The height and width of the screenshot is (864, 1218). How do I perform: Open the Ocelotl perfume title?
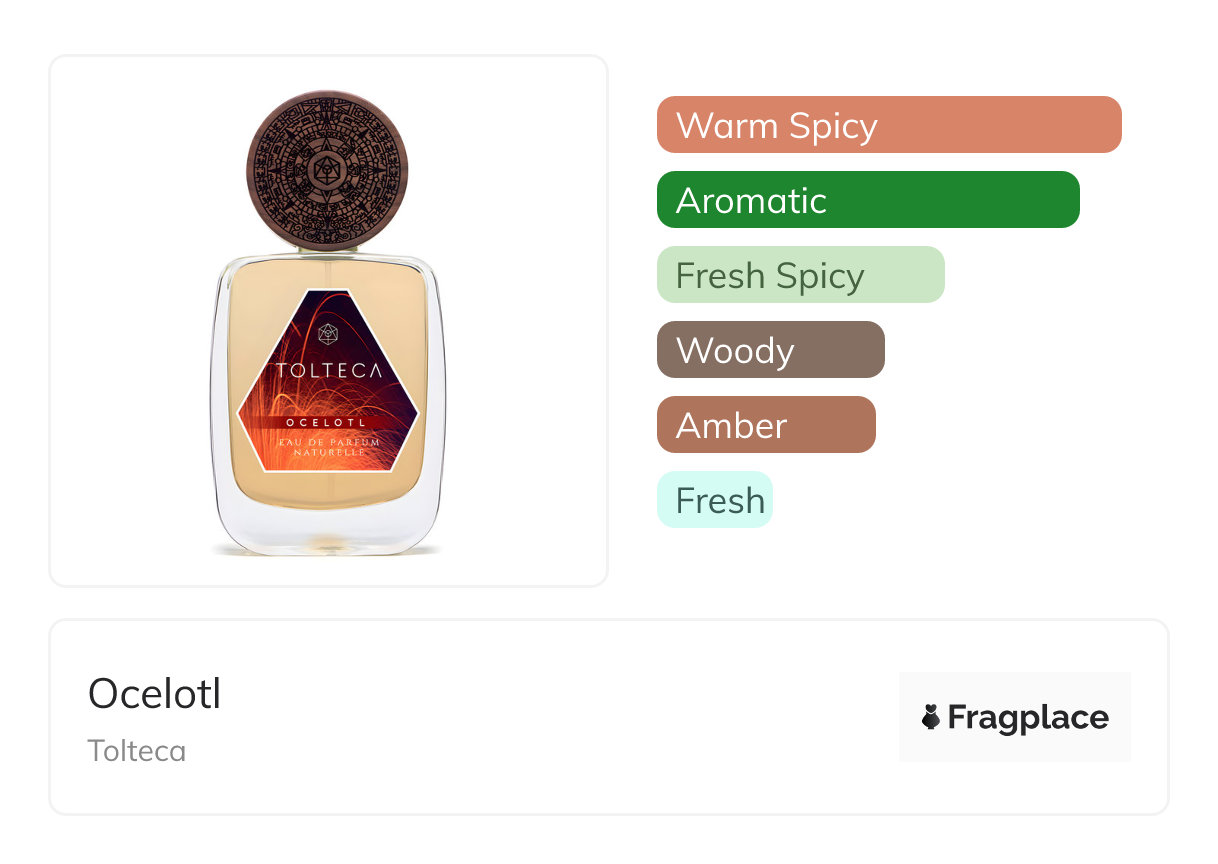point(154,693)
